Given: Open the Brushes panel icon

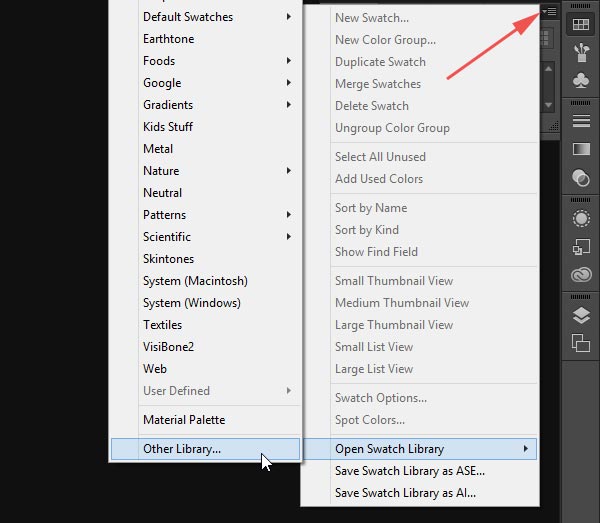Looking at the screenshot, I should pos(581,52).
